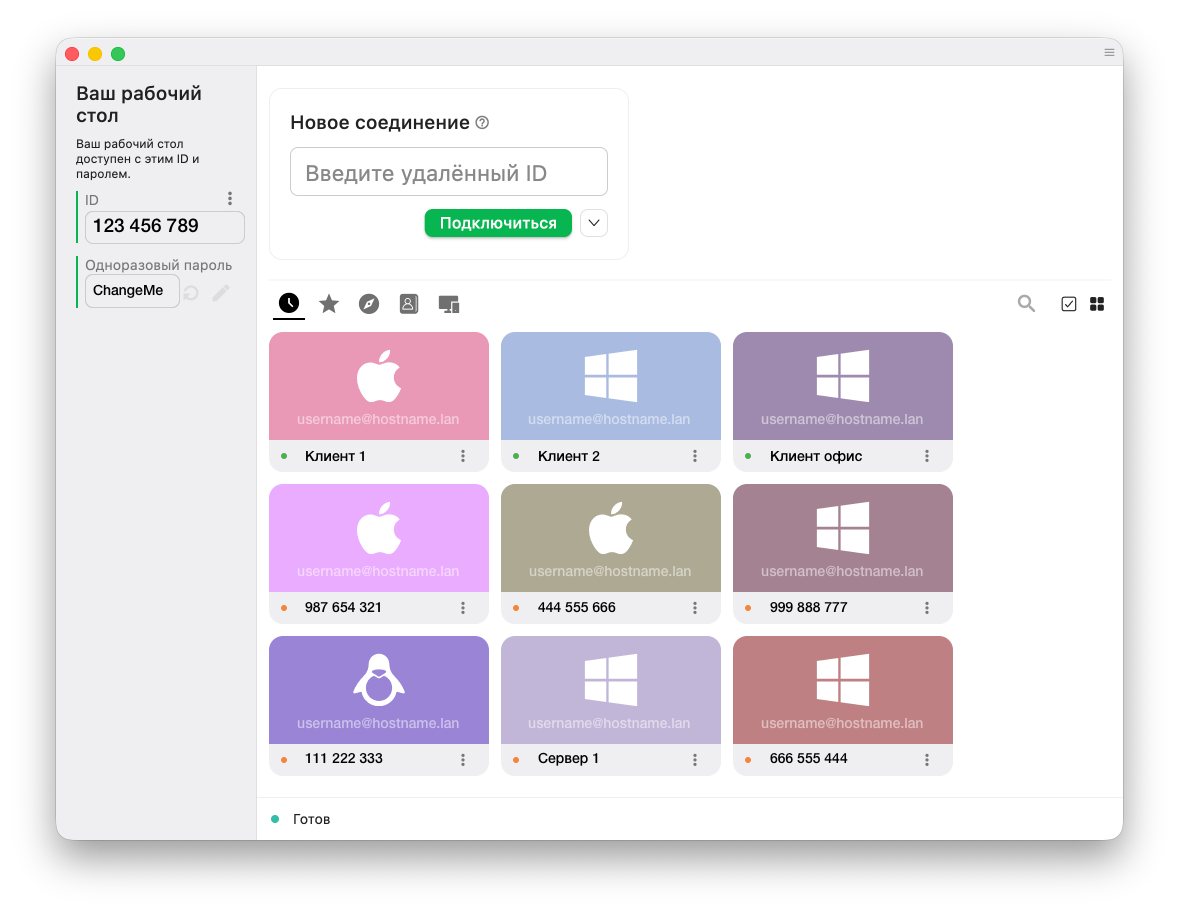1179x914 pixels.
Task: Expand the dropdown arrow beside Подключиться
Action: tap(594, 223)
